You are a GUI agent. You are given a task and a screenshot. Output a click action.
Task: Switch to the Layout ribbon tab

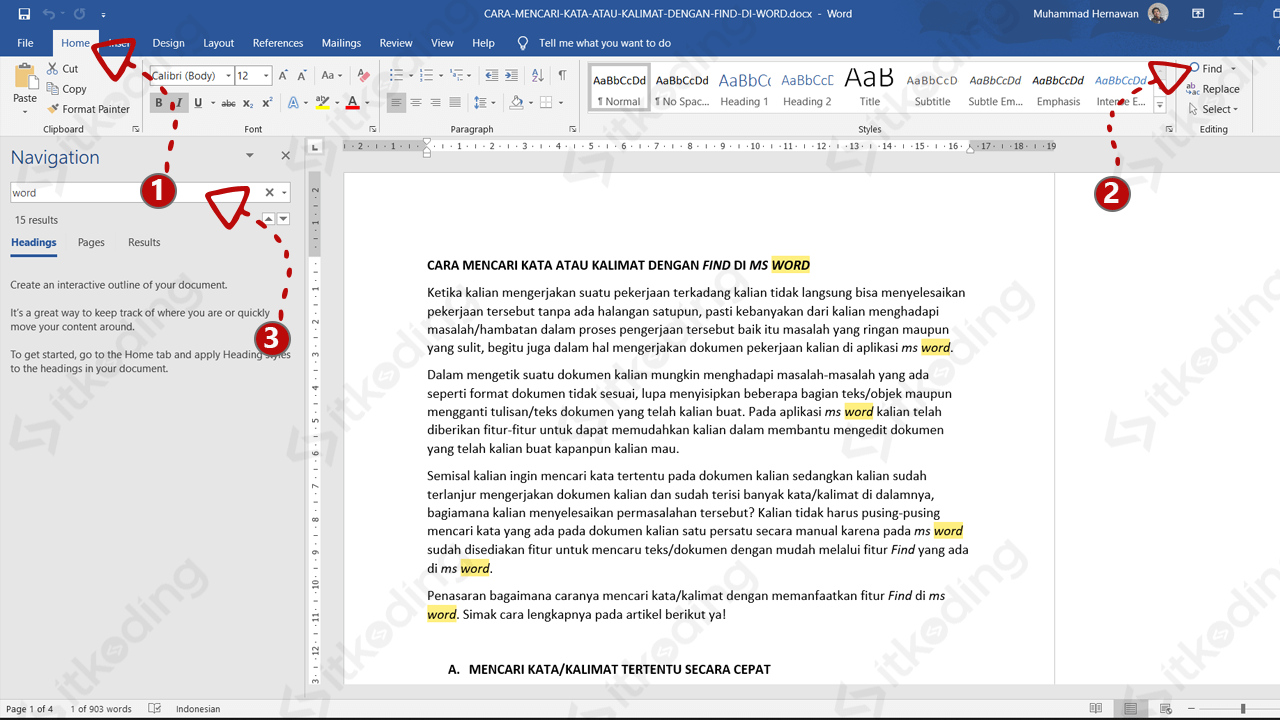point(218,43)
